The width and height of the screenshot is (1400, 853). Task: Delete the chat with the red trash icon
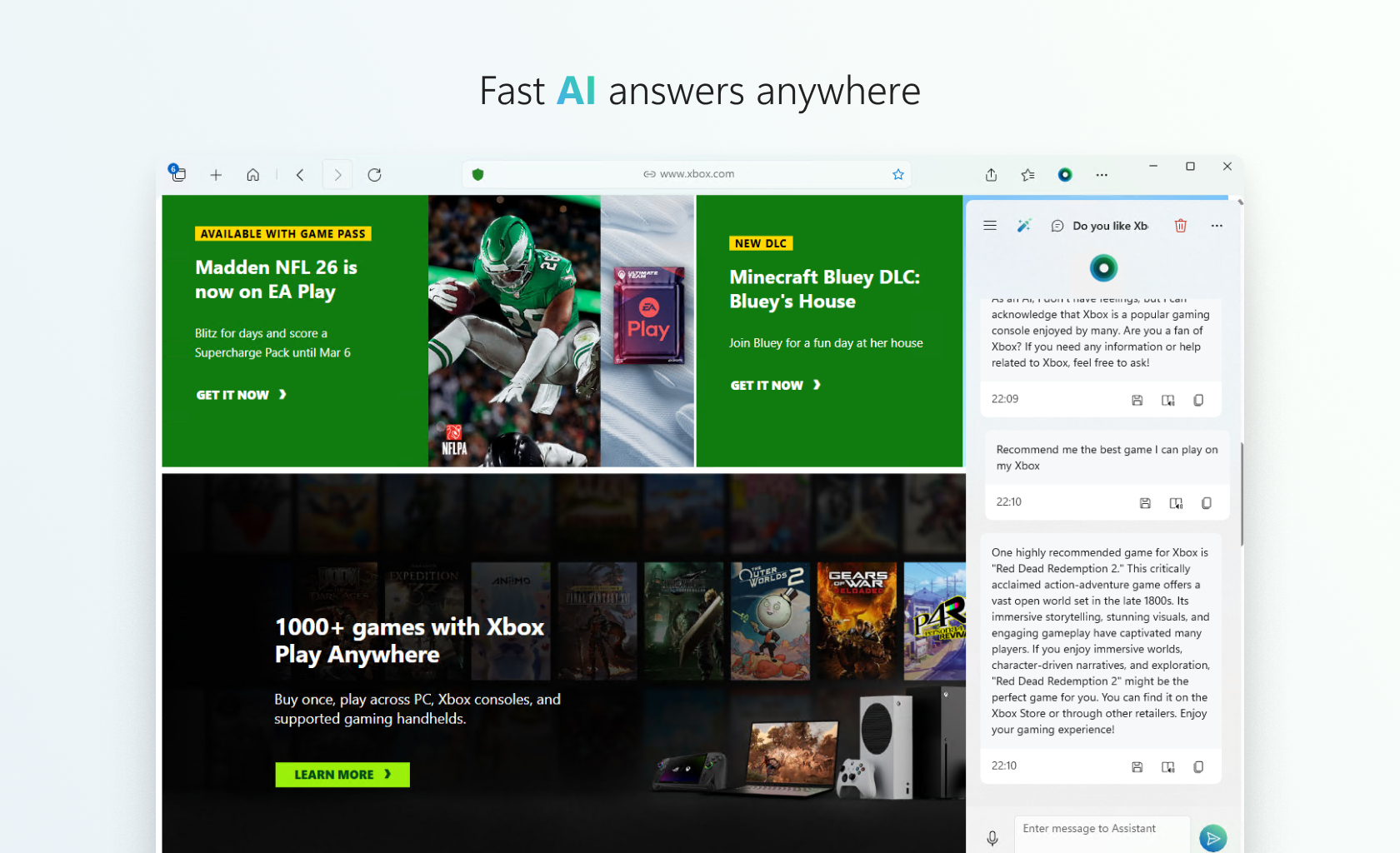pos(1181,226)
